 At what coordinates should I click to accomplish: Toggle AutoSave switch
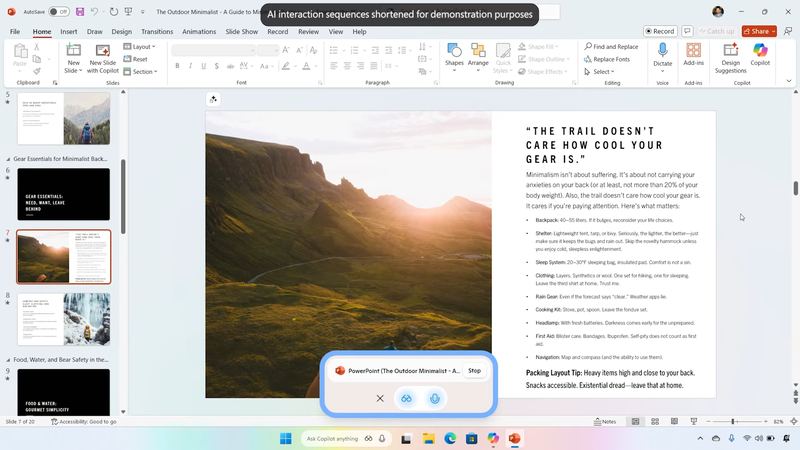pos(58,11)
